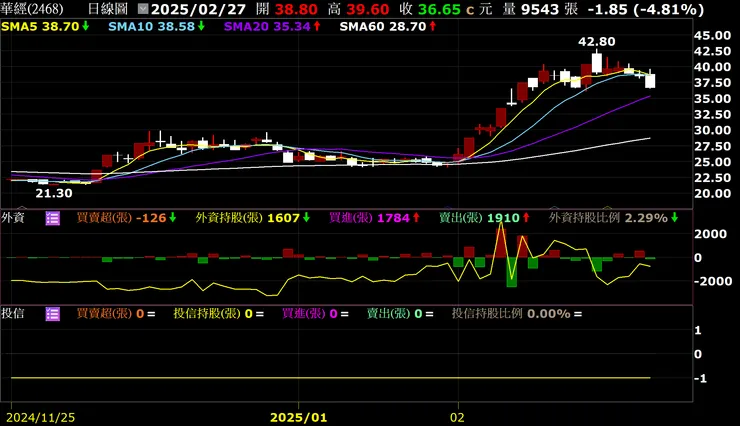This screenshot has height=426, width=740.
Task: Click the high price value 39.60
Action: pos(368,9)
